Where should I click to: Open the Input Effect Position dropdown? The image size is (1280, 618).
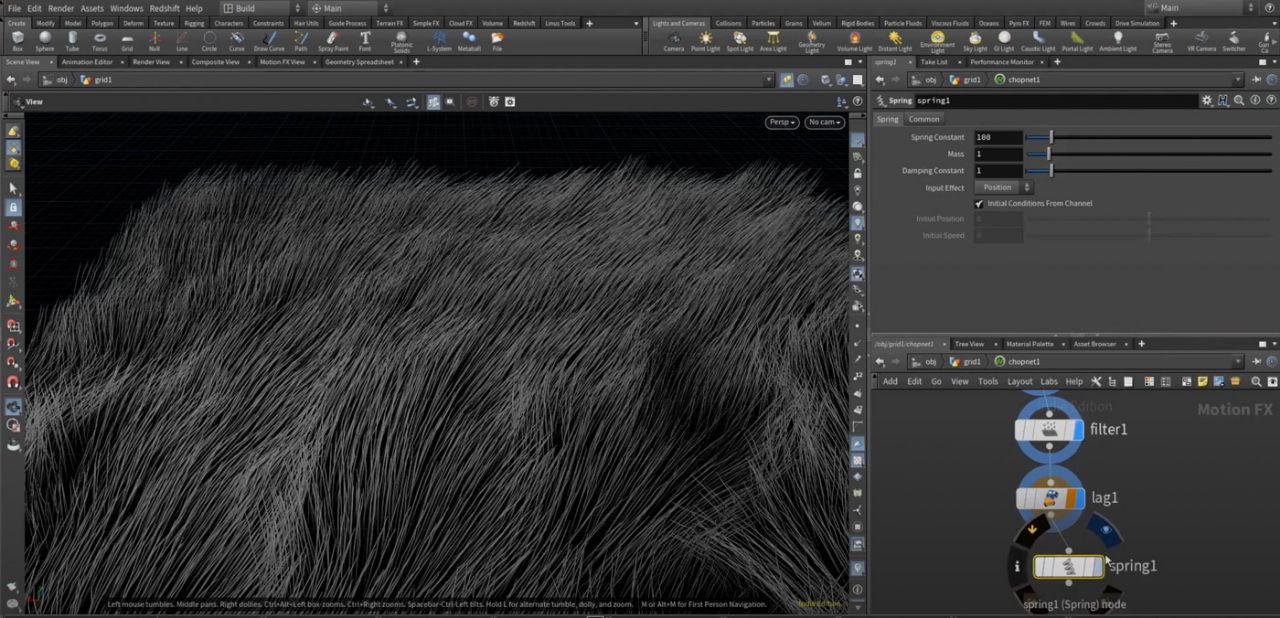1003,187
